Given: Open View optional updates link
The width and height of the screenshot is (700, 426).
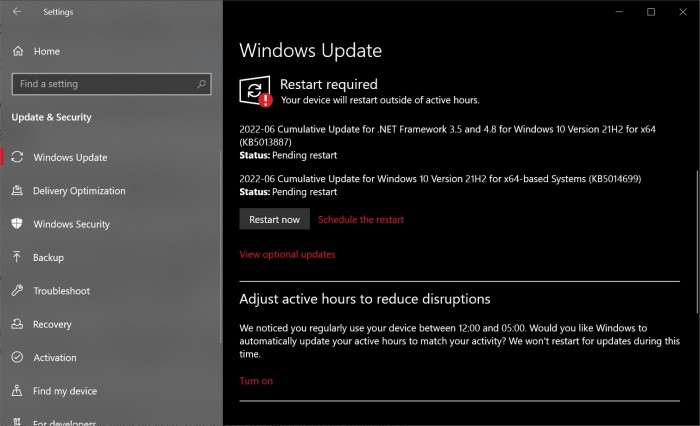Looking at the screenshot, I should click(x=287, y=254).
